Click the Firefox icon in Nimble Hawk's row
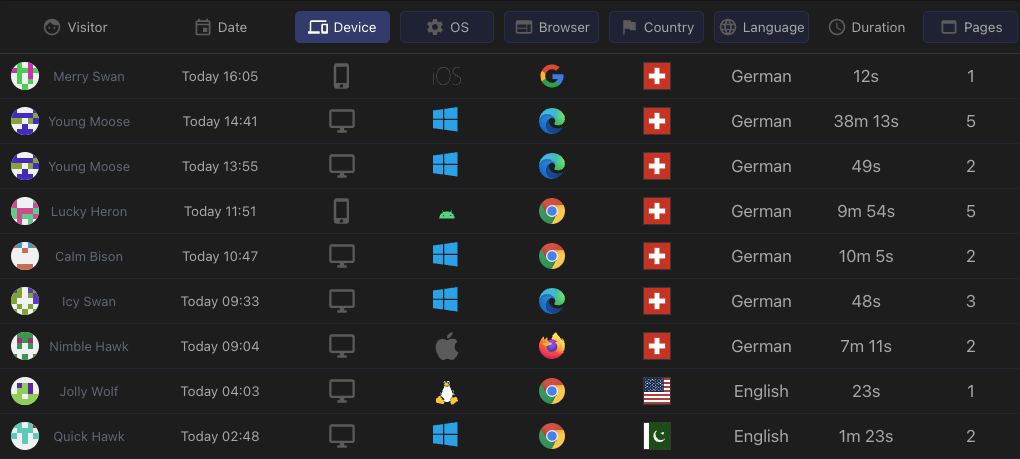 point(552,346)
